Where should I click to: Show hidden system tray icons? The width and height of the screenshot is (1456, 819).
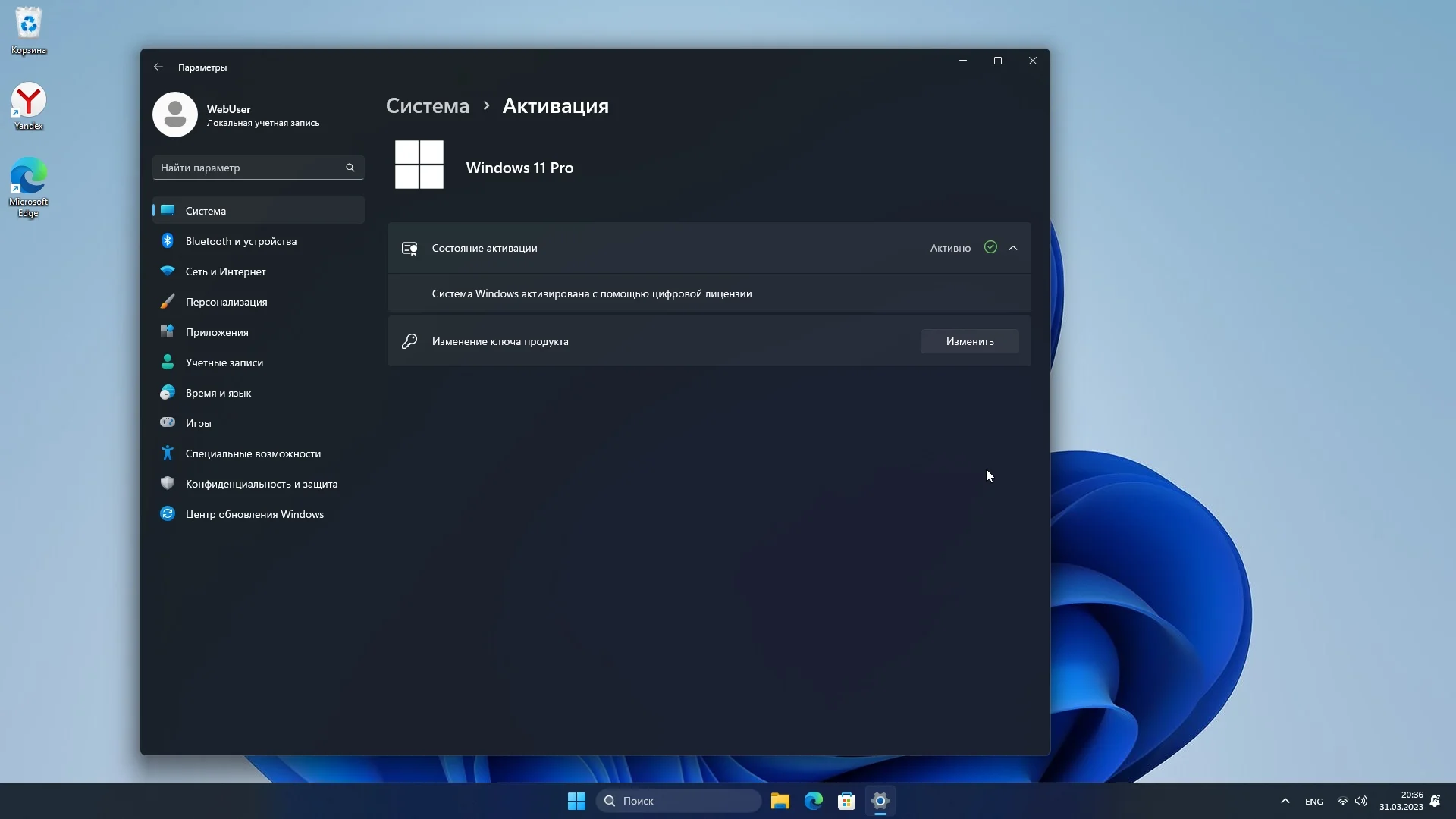coord(1285,801)
